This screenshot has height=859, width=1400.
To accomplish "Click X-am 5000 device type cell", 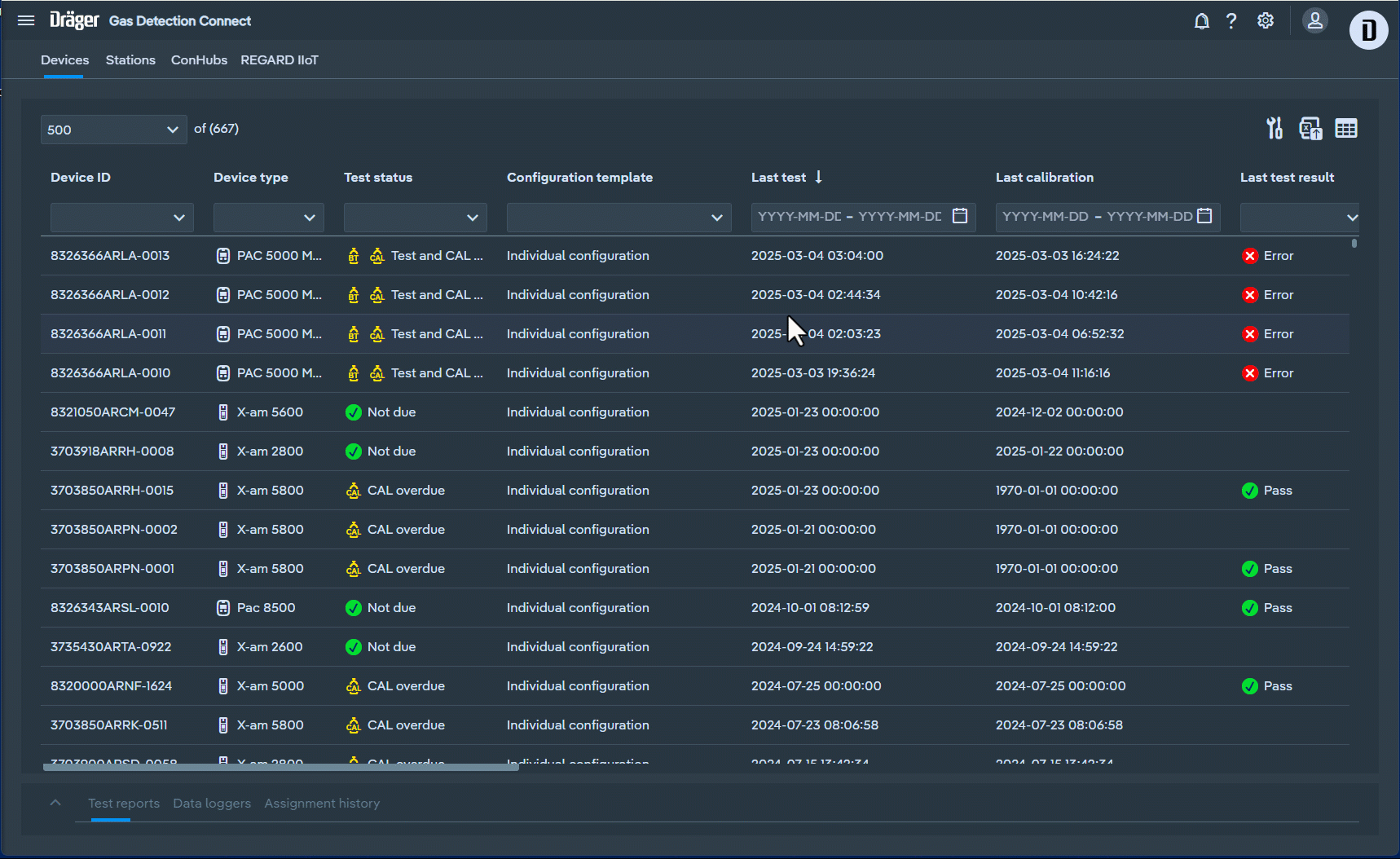I will [271, 686].
